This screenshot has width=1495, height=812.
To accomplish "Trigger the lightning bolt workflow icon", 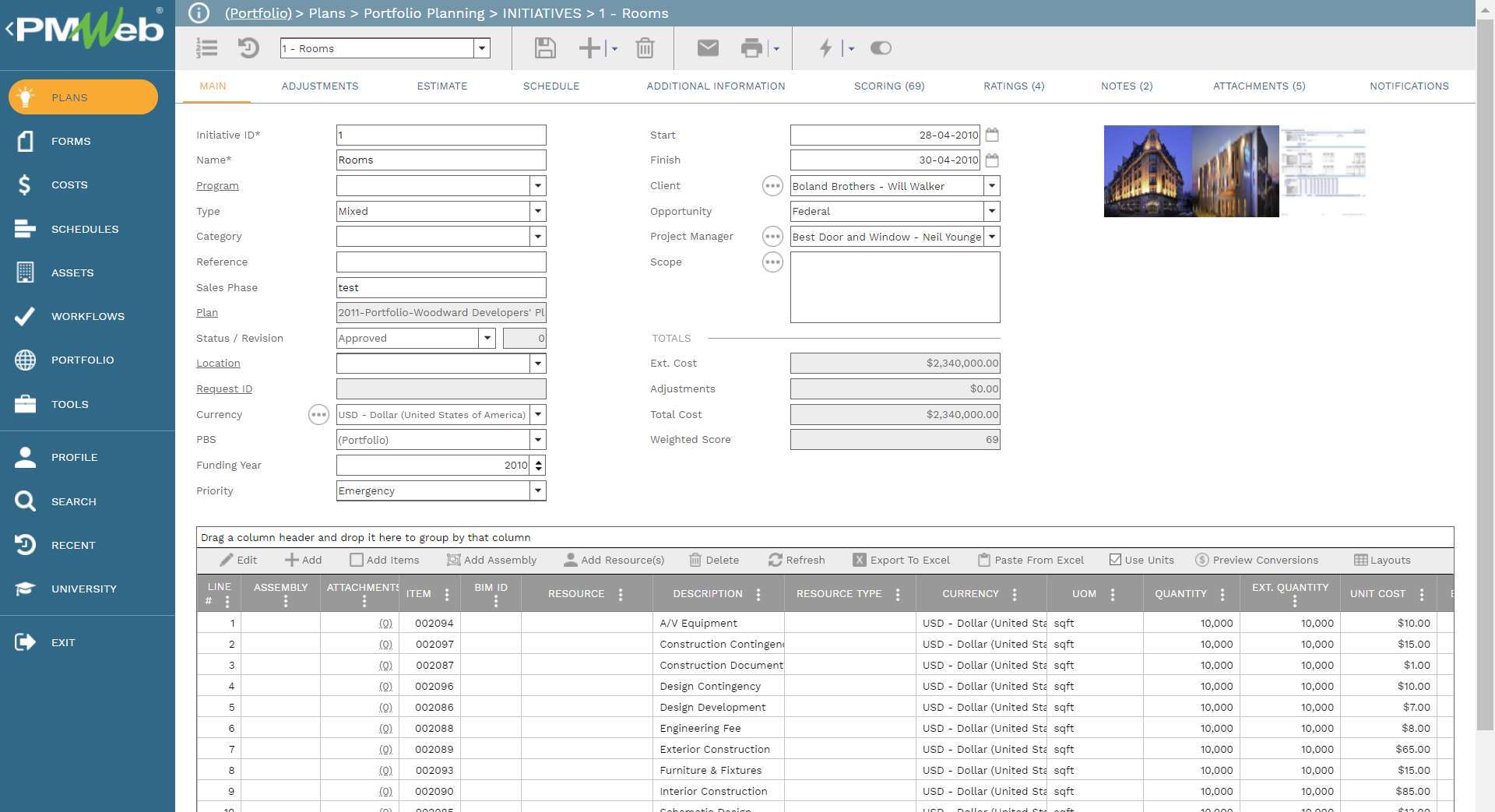I will pos(827,48).
